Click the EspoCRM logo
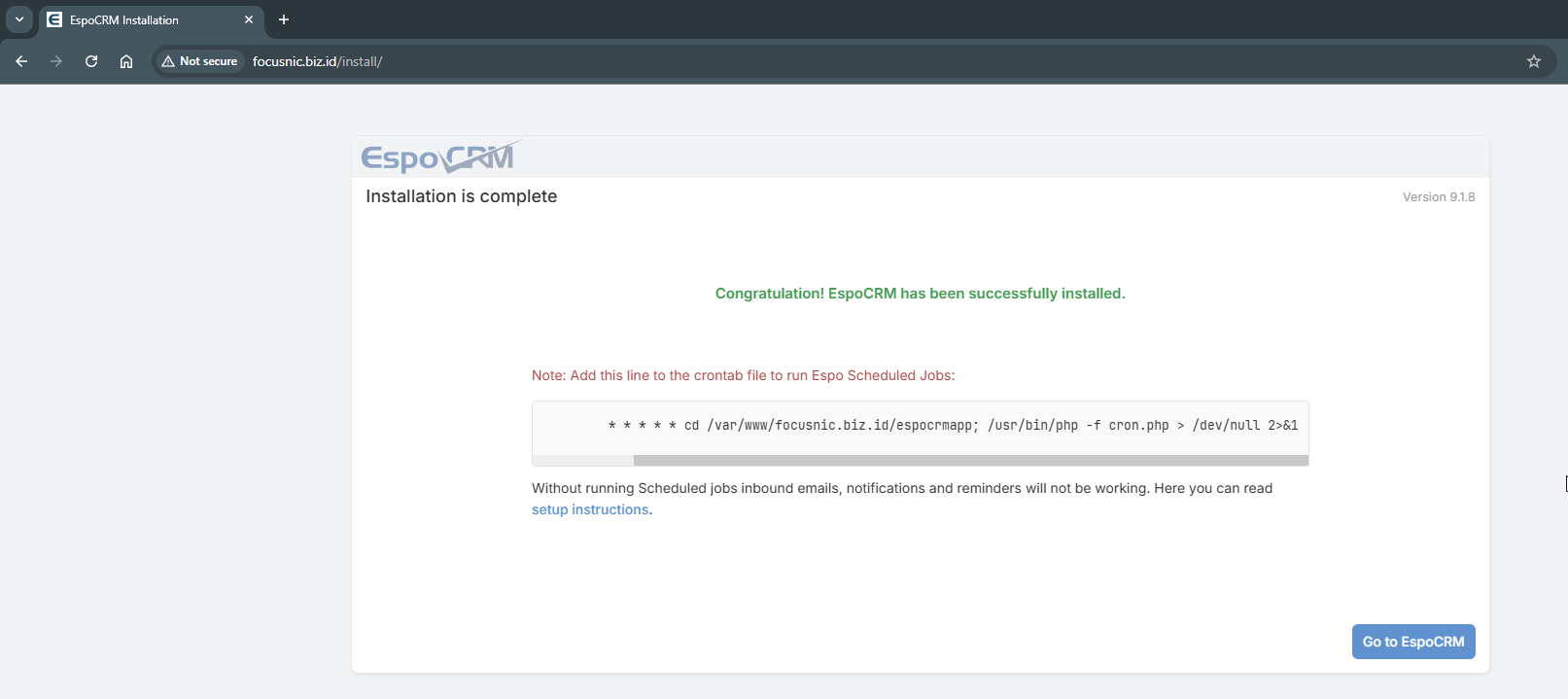Viewport: 1568px width, 699px height. [439, 157]
